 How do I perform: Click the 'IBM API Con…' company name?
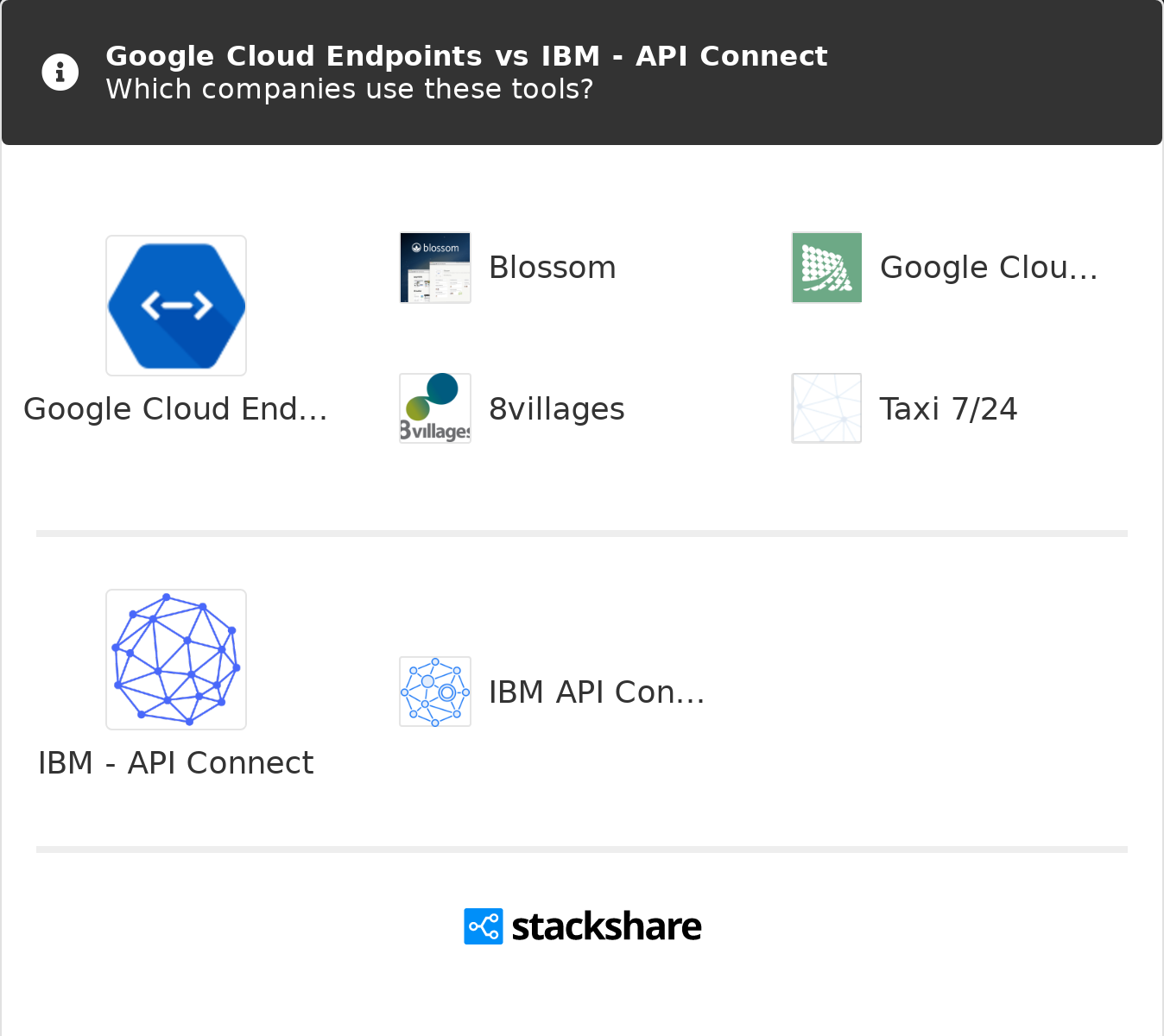tap(597, 692)
